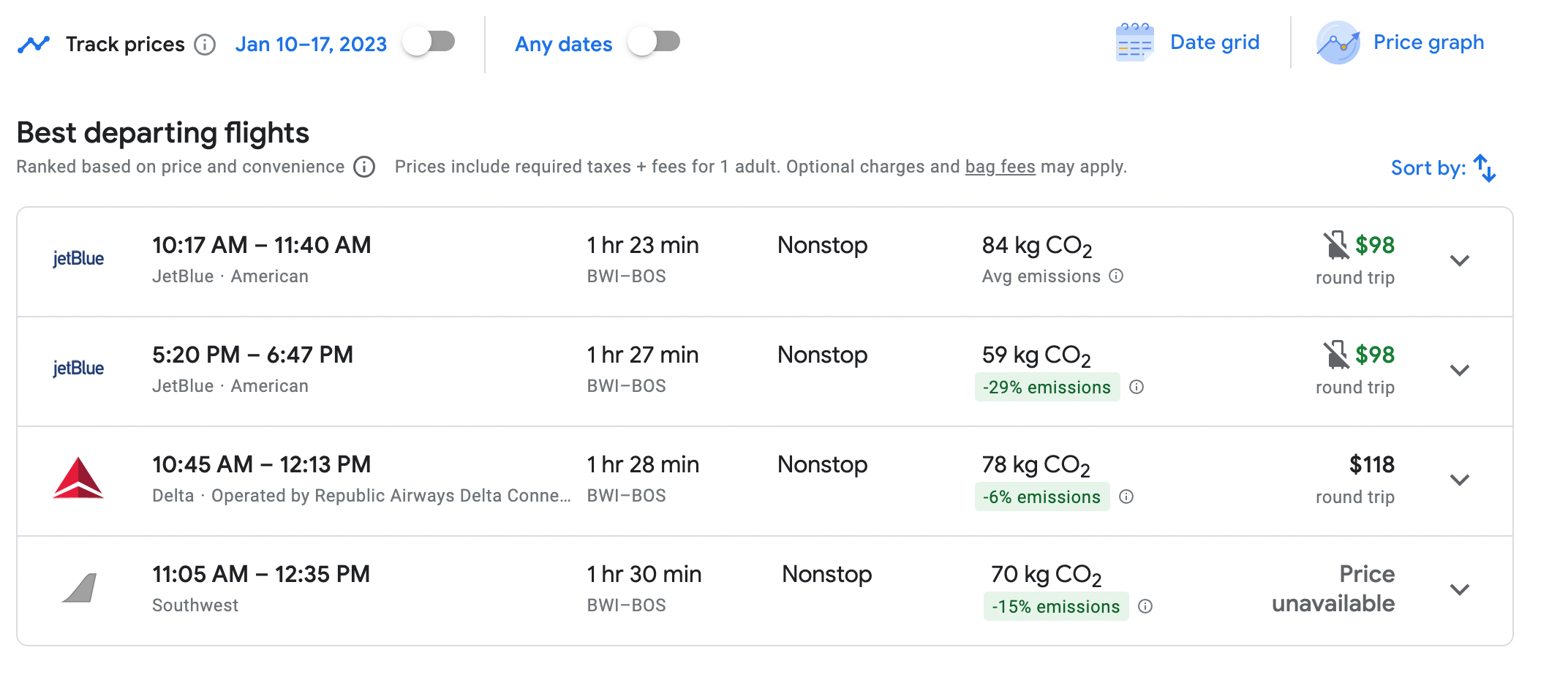Click info icon beside ranked by convenience
Viewport: 1568px width, 680px height.
pos(364,167)
